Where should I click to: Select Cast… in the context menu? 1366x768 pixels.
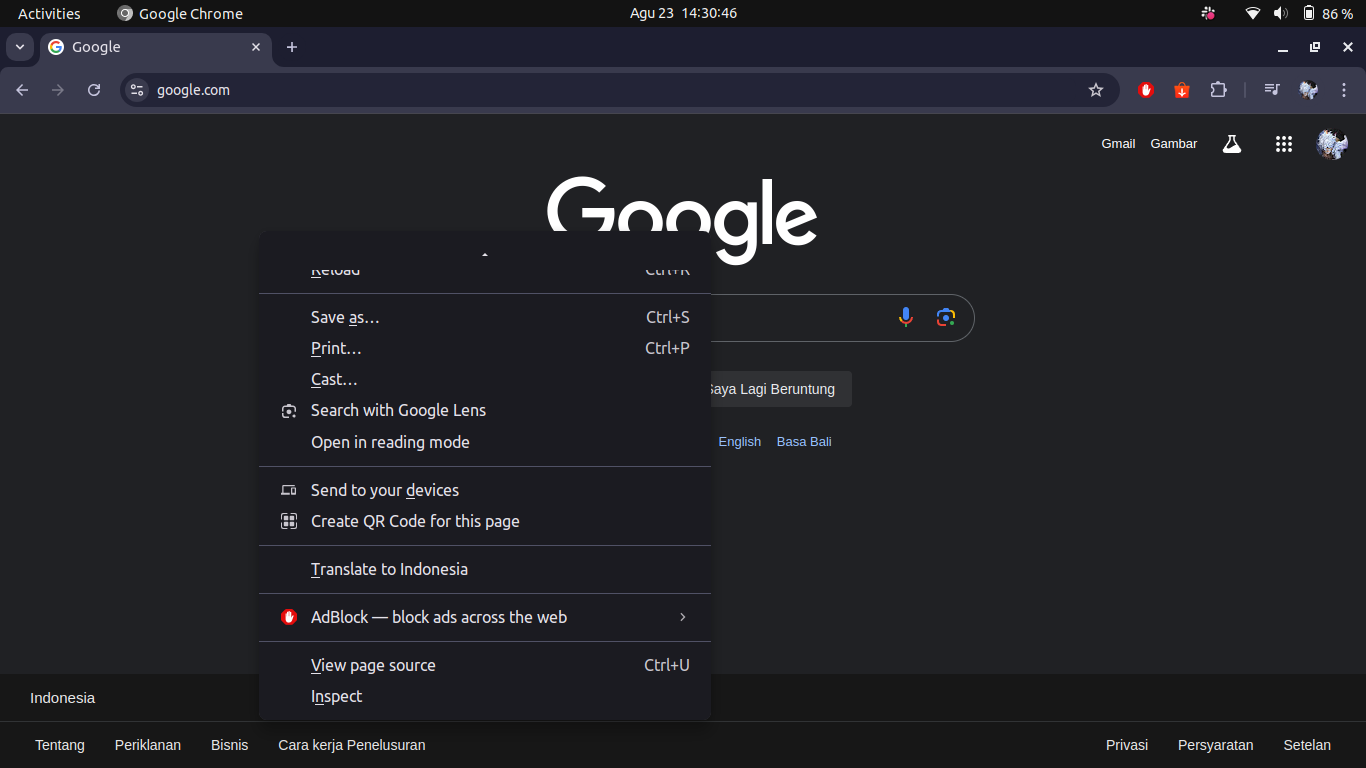point(485,379)
